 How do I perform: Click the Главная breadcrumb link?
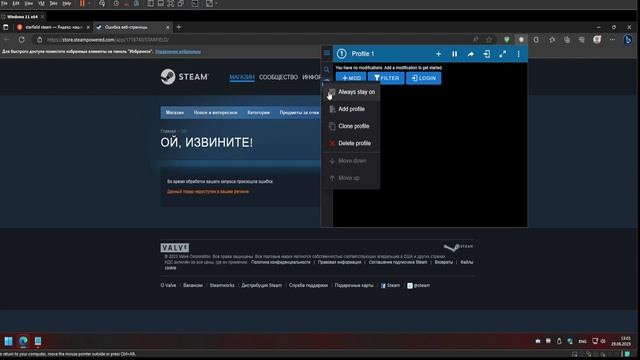point(168,131)
